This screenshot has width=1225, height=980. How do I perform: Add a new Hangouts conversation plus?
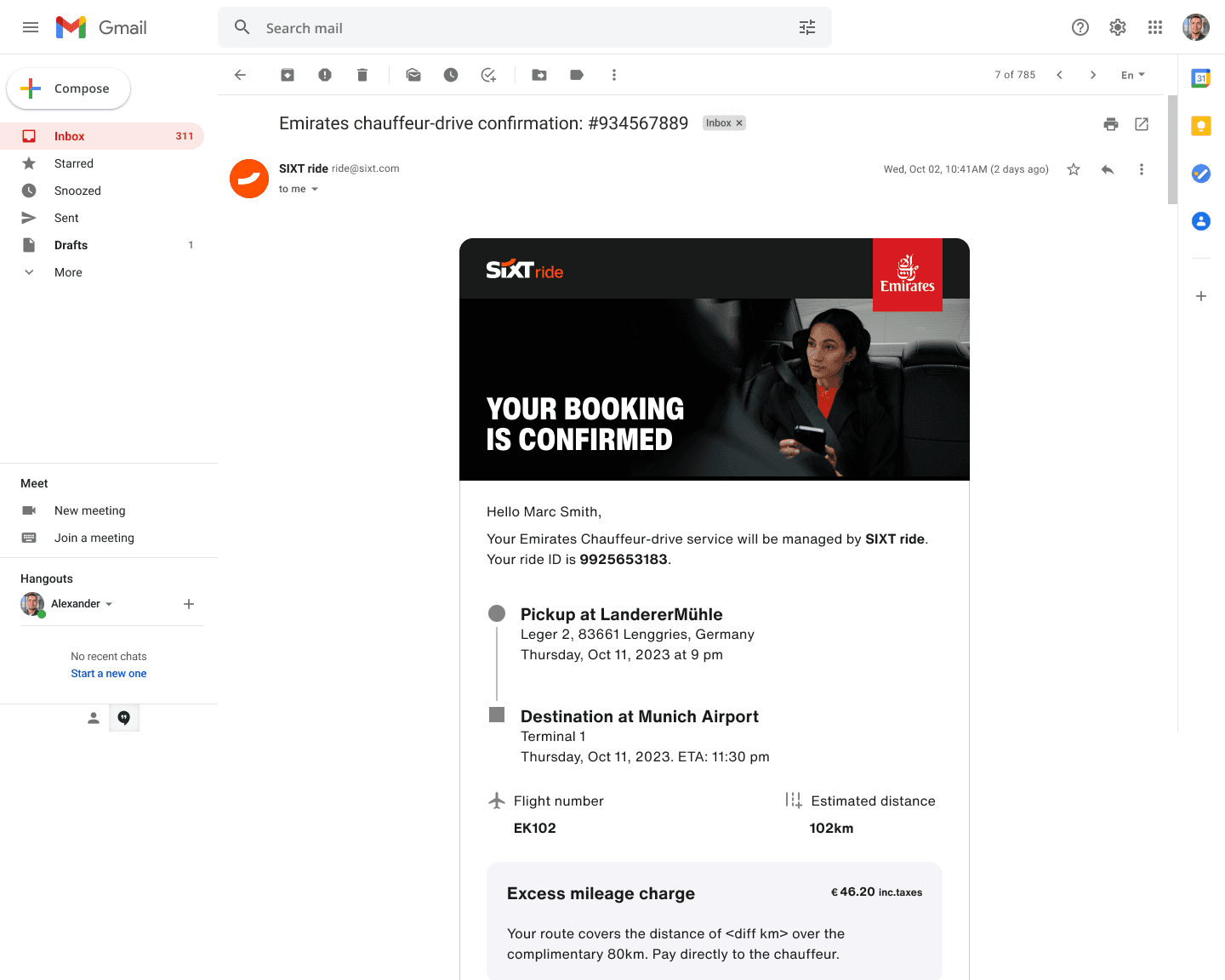click(189, 604)
